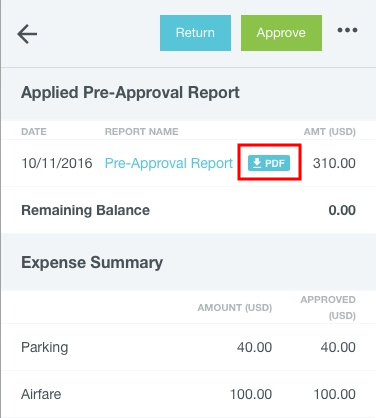Go back using the left arrow
376x418 pixels.
tap(27, 34)
